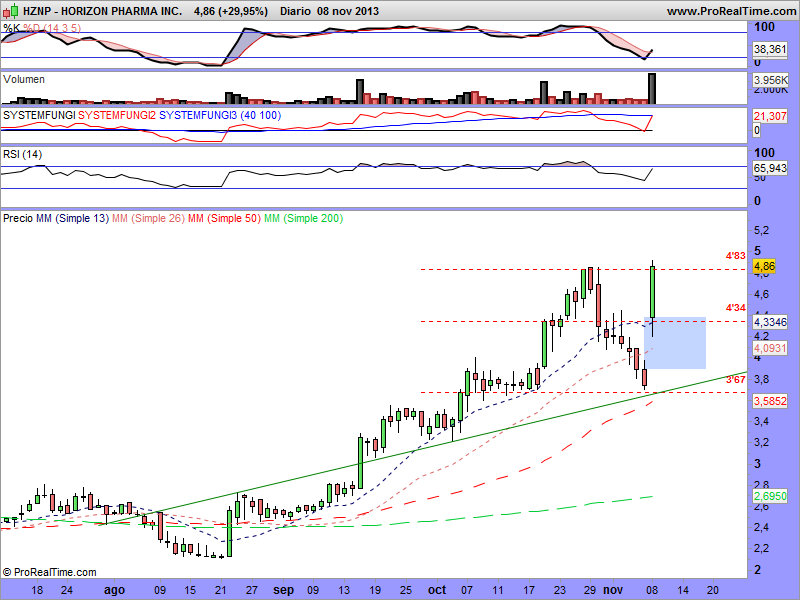
Task: Click the 5,2 price axis label
Action: pyautogui.click(x=761, y=231)
